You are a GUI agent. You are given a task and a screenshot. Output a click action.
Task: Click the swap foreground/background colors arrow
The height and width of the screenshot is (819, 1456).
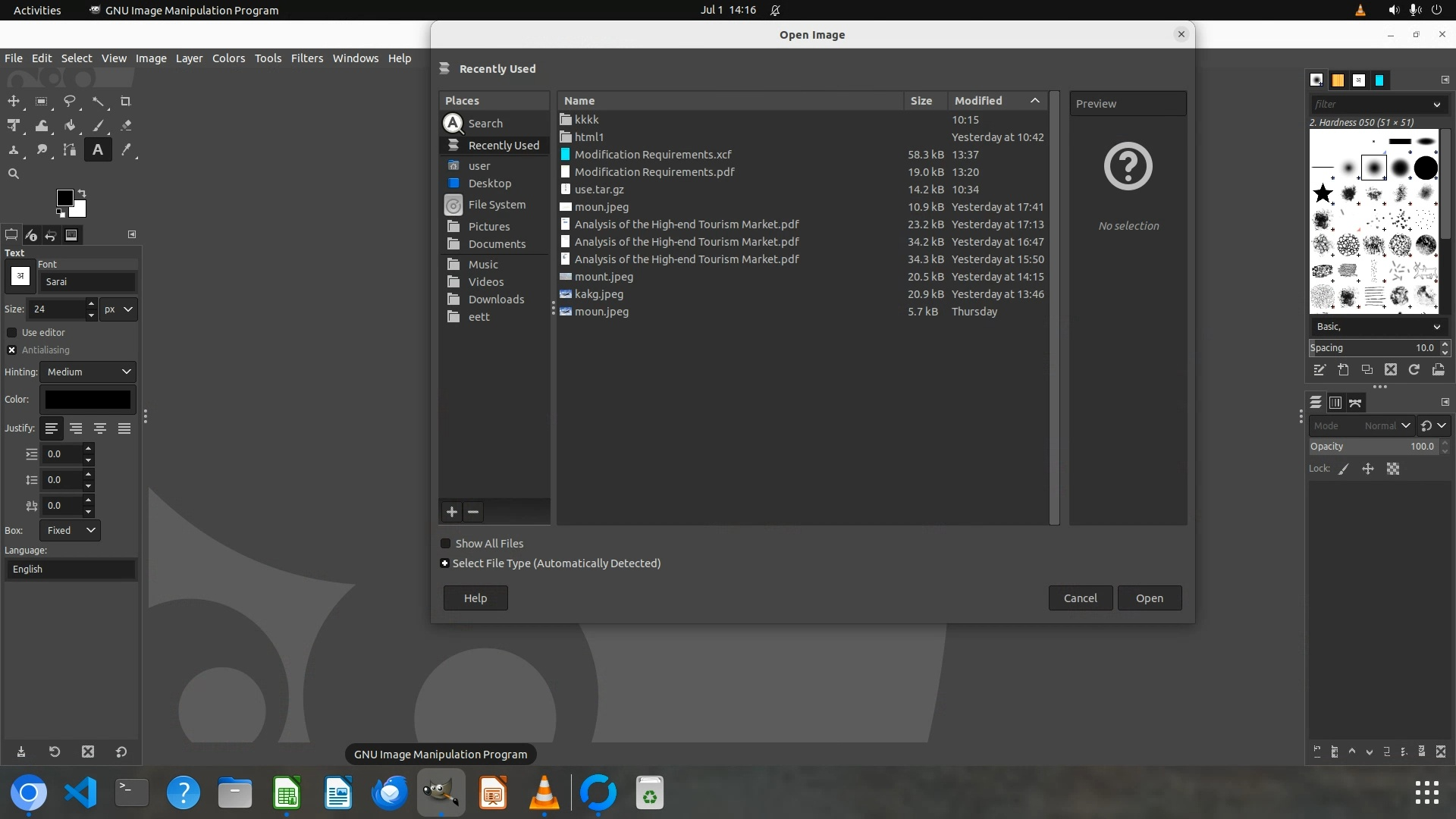coord(82,193)
